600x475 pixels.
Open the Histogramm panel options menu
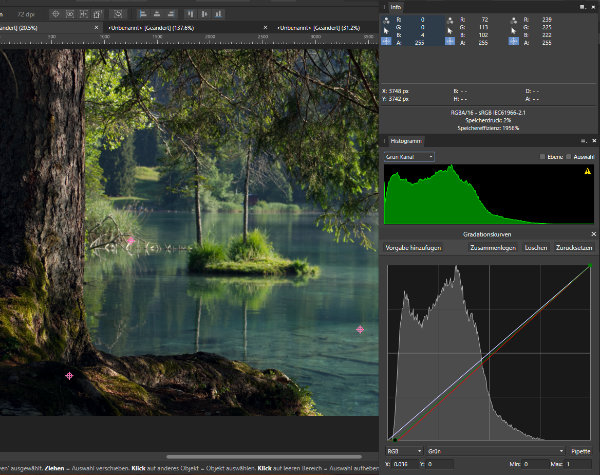click(x=584, y=141)
